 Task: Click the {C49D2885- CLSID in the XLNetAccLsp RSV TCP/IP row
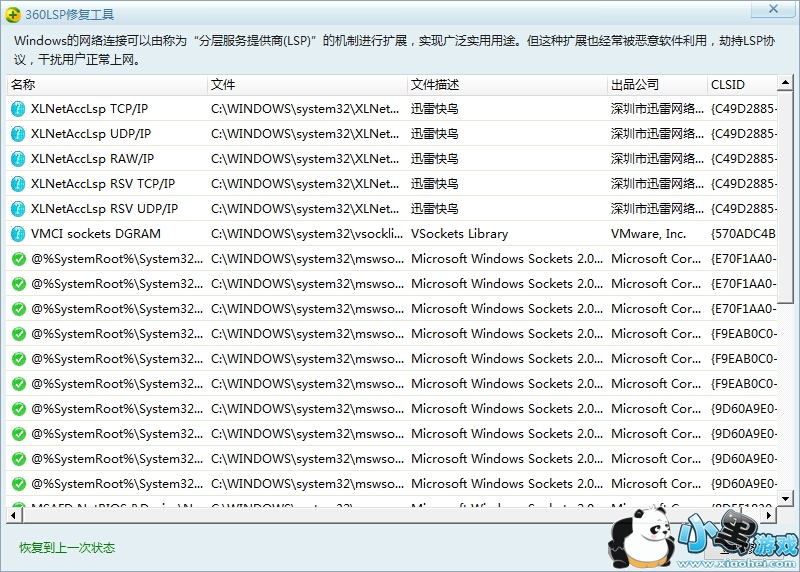click(744, 184)
